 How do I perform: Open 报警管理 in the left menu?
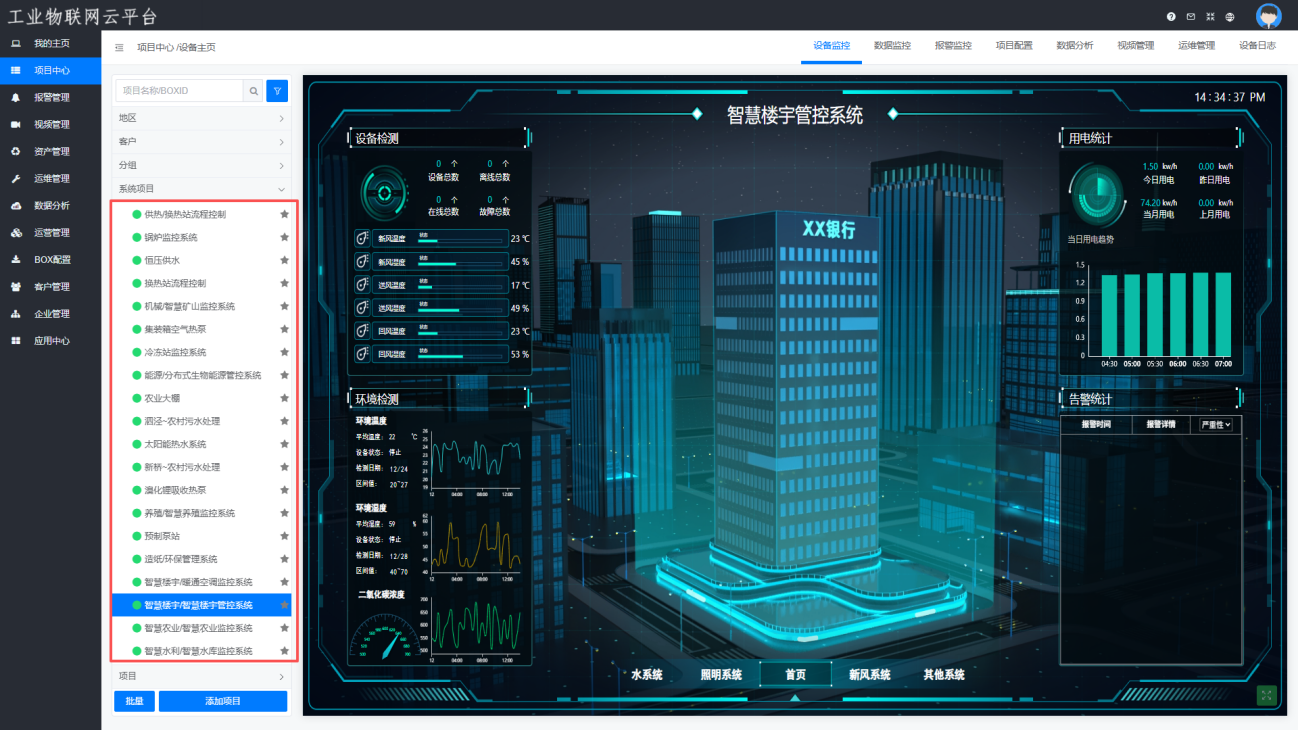coord(51,98)
